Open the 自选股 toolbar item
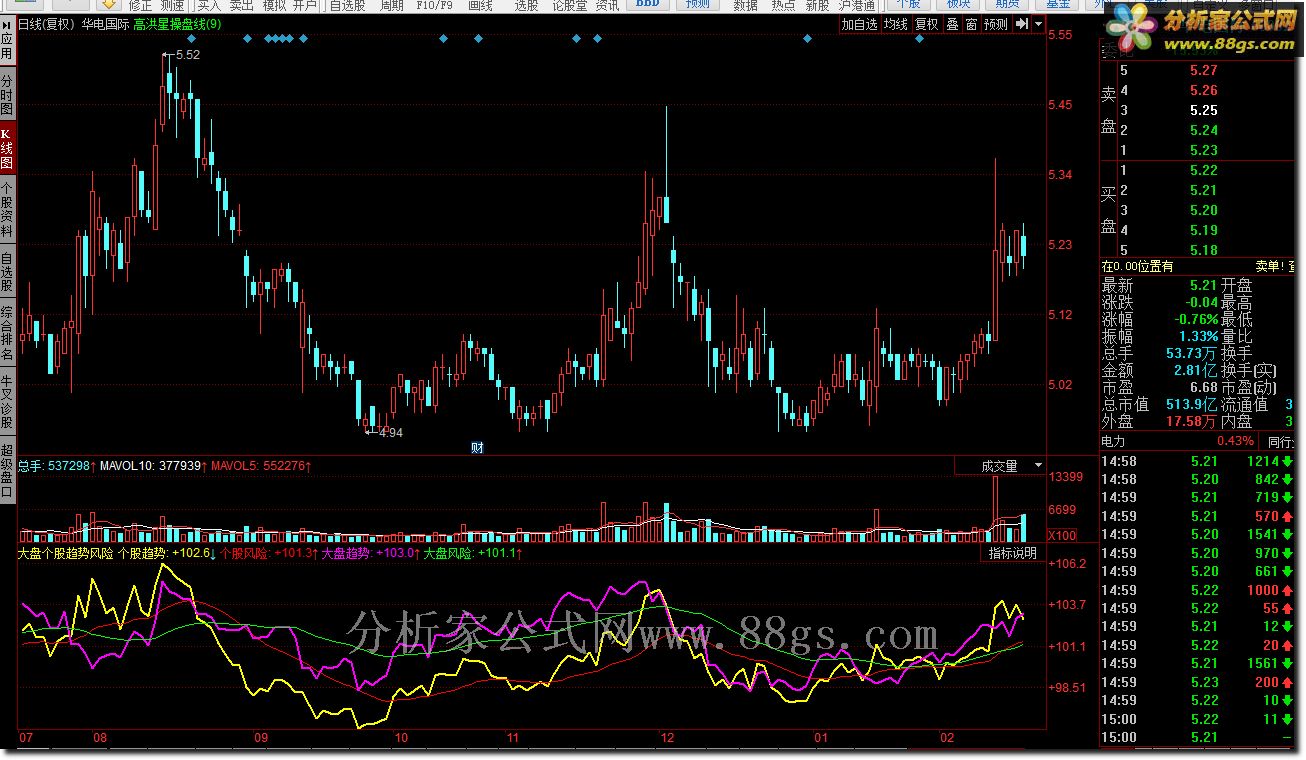The width and height of the screenshot is (1306, 760). 347,5
